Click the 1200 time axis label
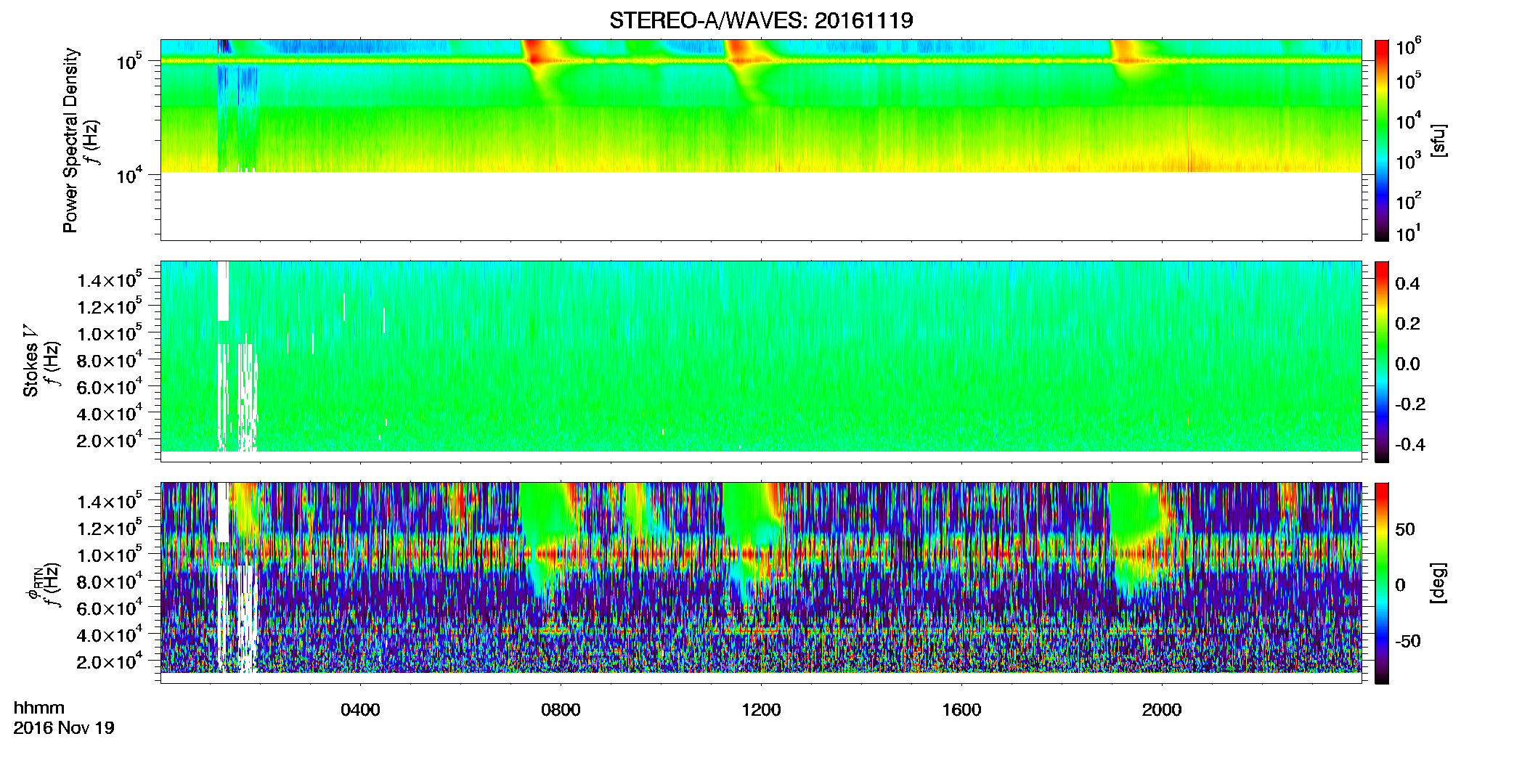The height and width of the screenshot is (784, 1522). [761, 710]
